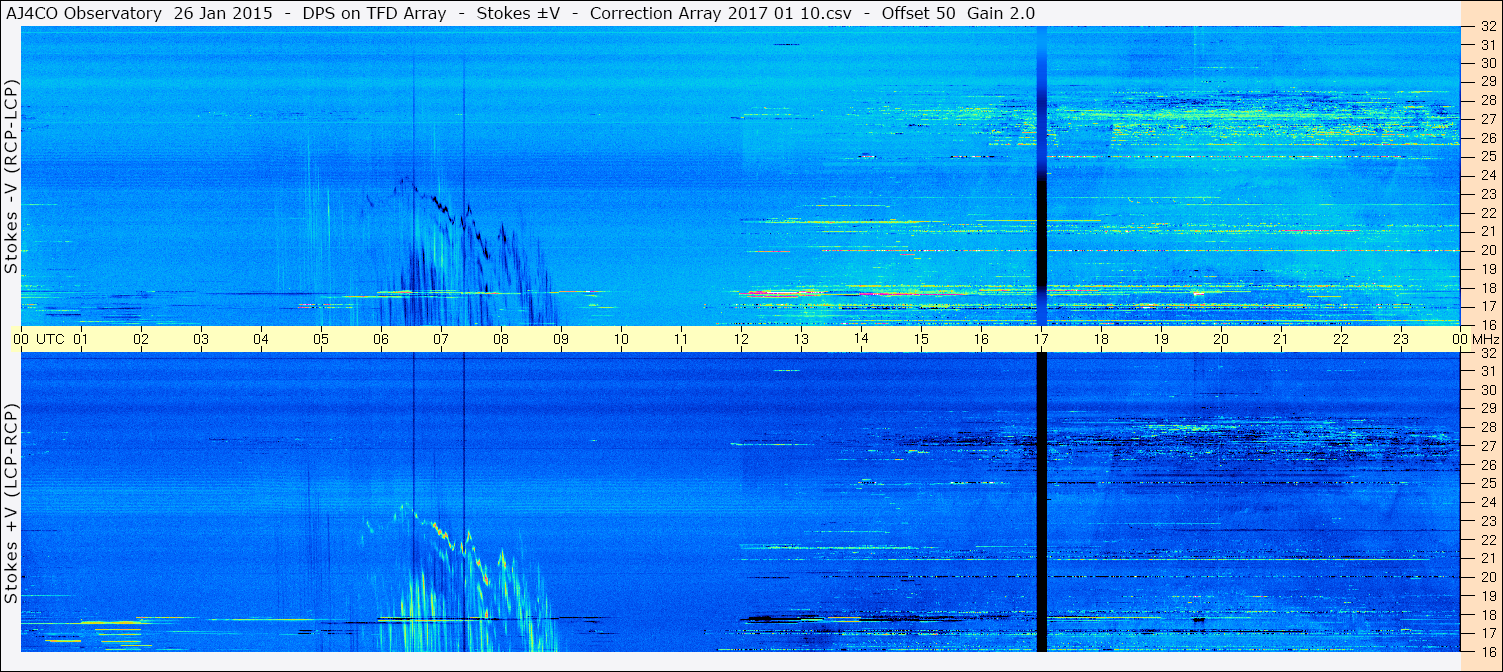
Task: Click the 29 MHz tick of Stokes +V panel
Action: [x=1487, y=409]
